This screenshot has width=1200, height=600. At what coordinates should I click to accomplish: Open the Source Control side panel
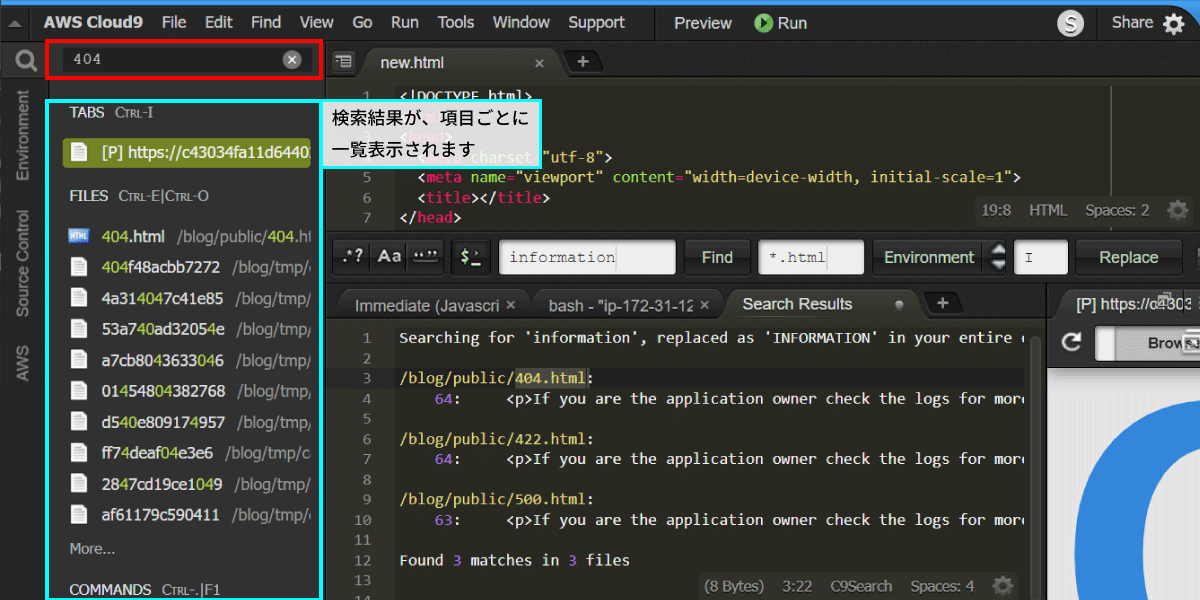click(23, 263)
